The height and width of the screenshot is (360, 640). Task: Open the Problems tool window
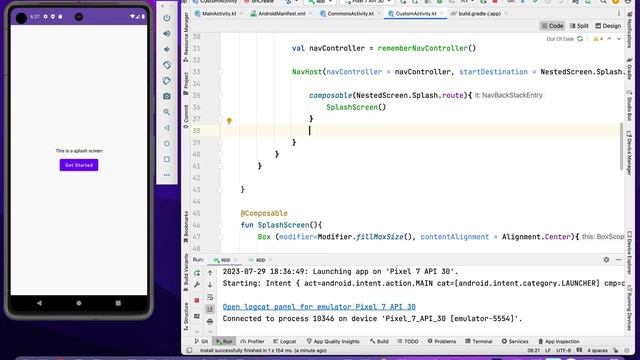coord(442,341)
